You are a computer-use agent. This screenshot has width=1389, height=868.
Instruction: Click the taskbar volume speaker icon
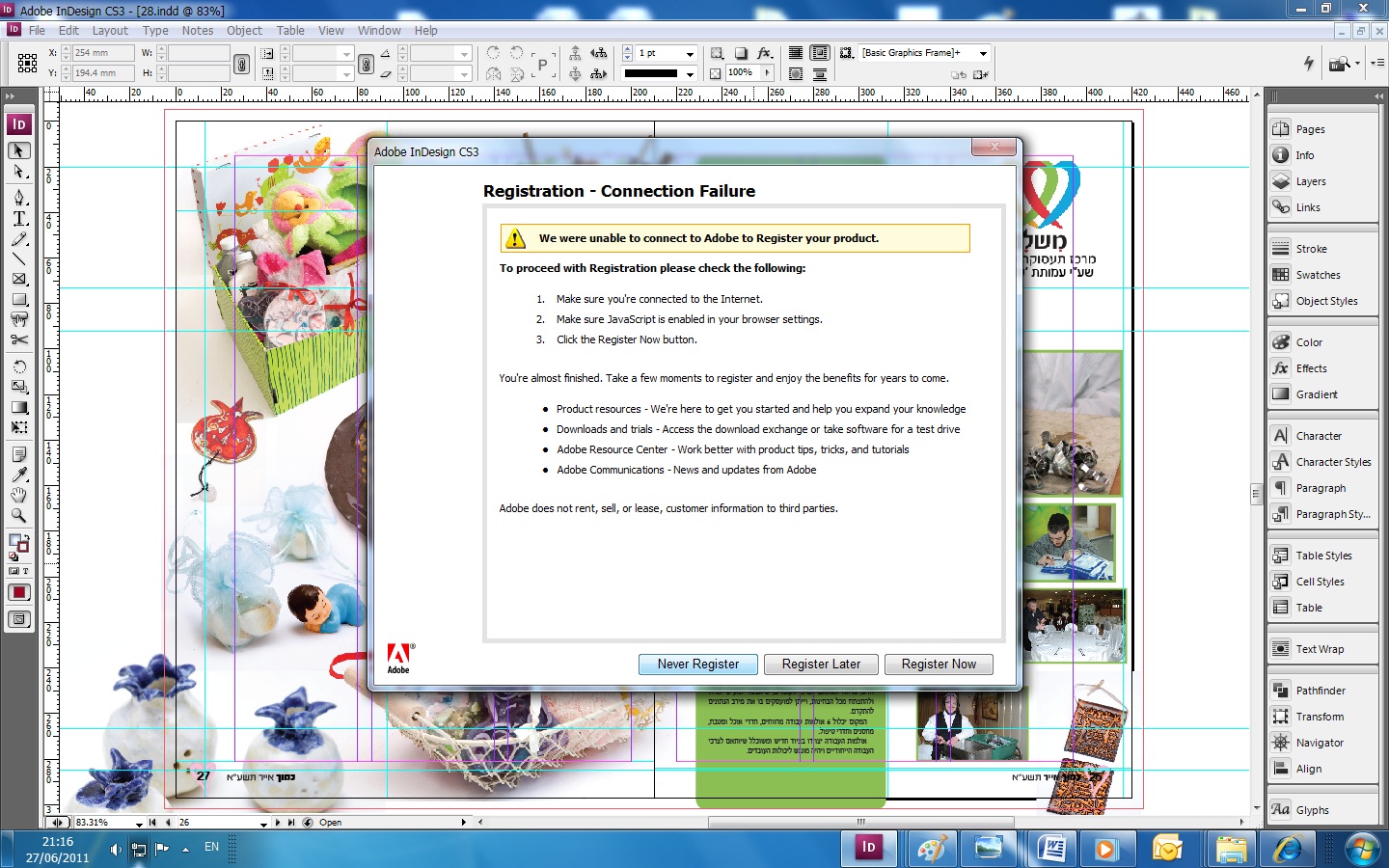(x=116, y=850)
